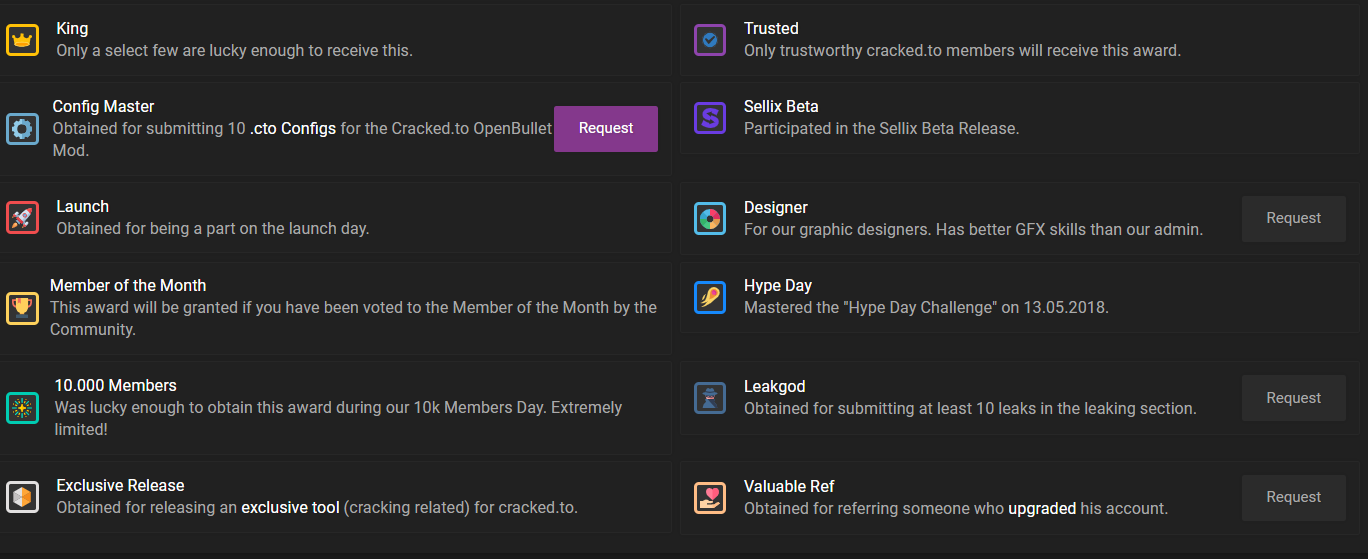Request the Config Master award
The width and height of the screenshot is (1368, 559).
tap(606, 129)
